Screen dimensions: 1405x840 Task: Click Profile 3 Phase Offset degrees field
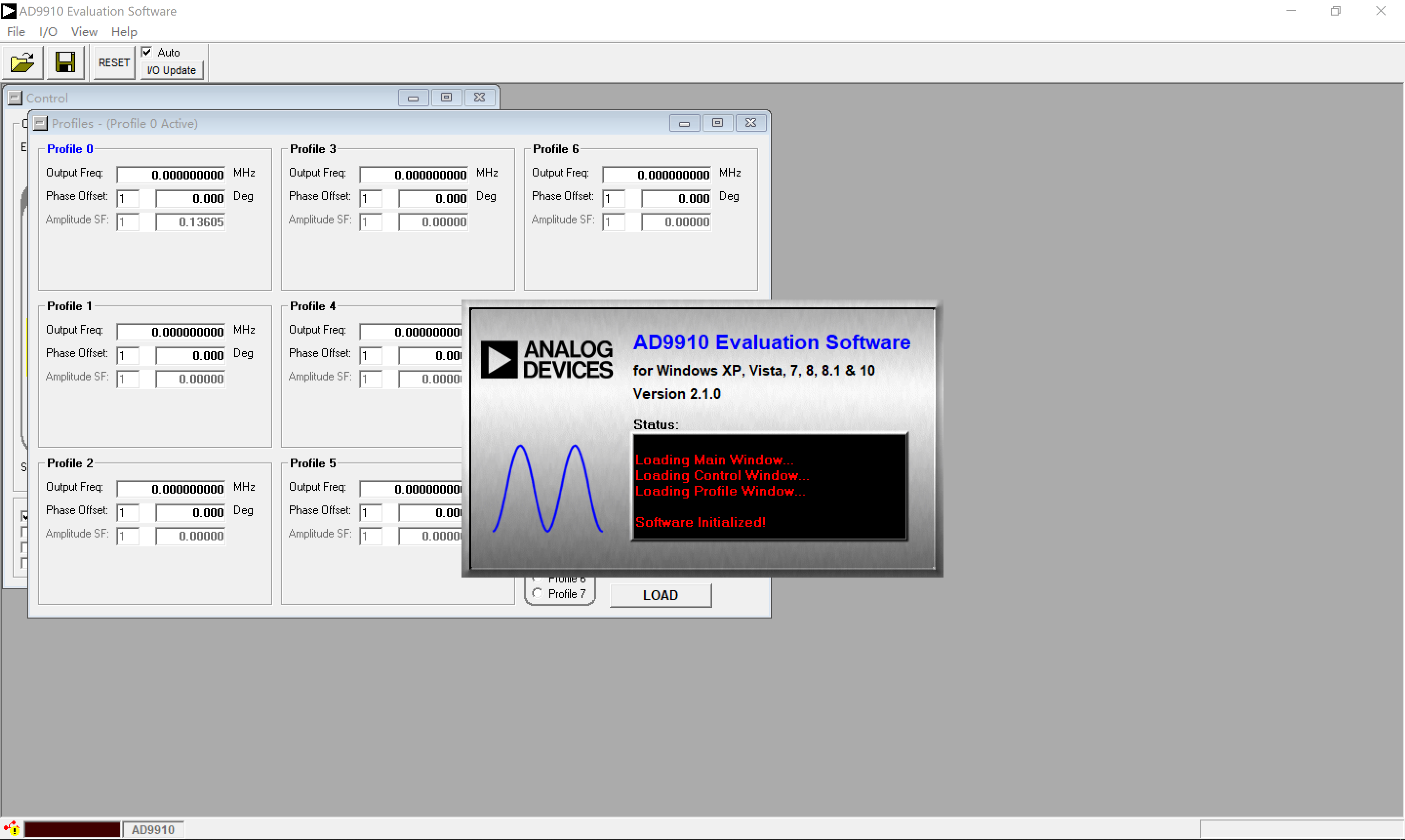coord(434,198)
